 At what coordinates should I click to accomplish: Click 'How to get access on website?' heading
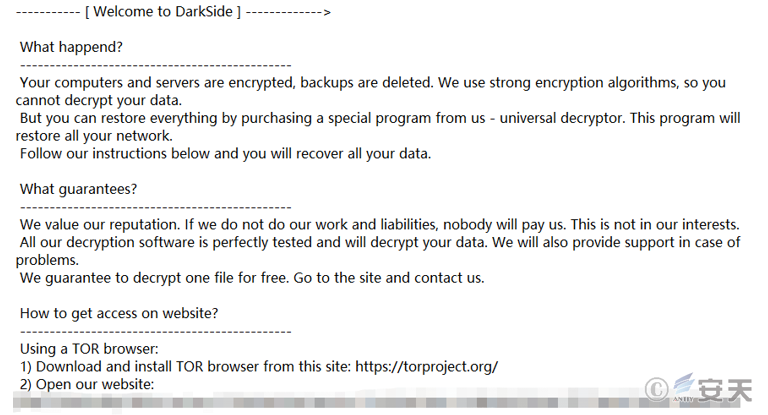pyautogui.click(x=119, y=313)
